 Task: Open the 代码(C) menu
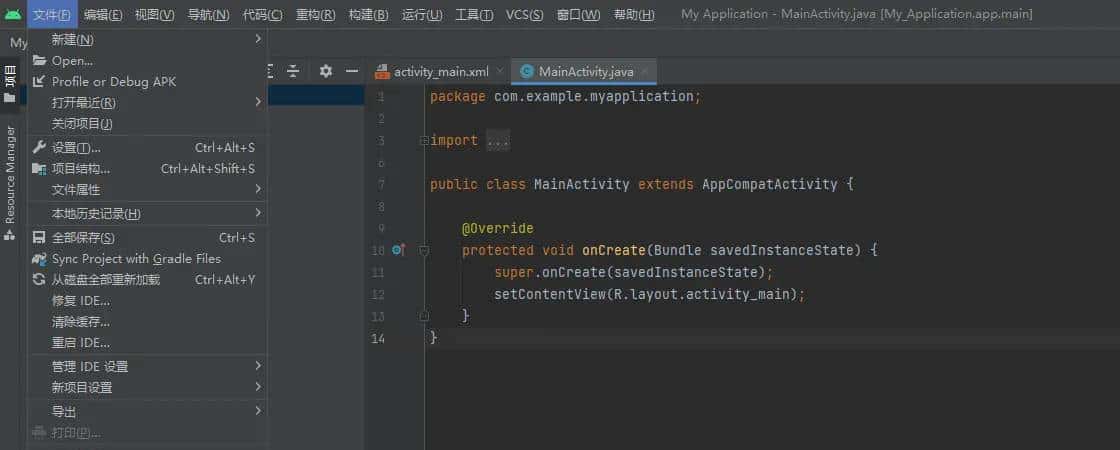[262, 14]
